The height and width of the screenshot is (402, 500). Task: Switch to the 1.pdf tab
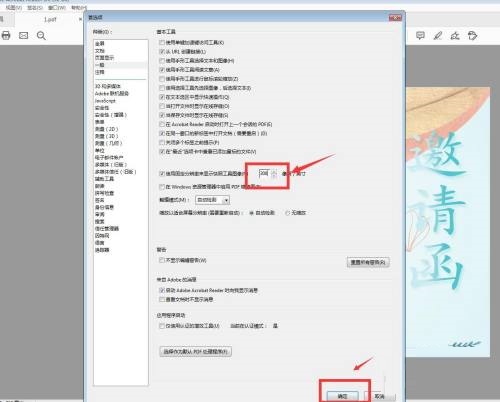[x=50, y=20]
